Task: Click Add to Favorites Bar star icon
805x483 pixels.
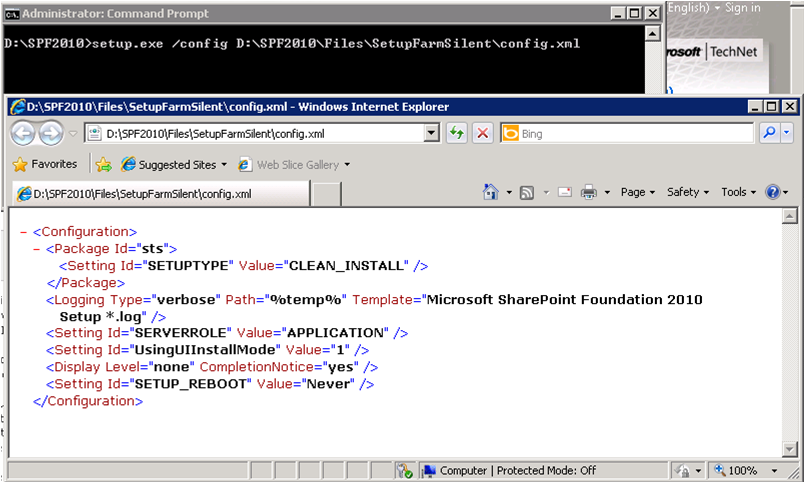Action: [103, 164]
